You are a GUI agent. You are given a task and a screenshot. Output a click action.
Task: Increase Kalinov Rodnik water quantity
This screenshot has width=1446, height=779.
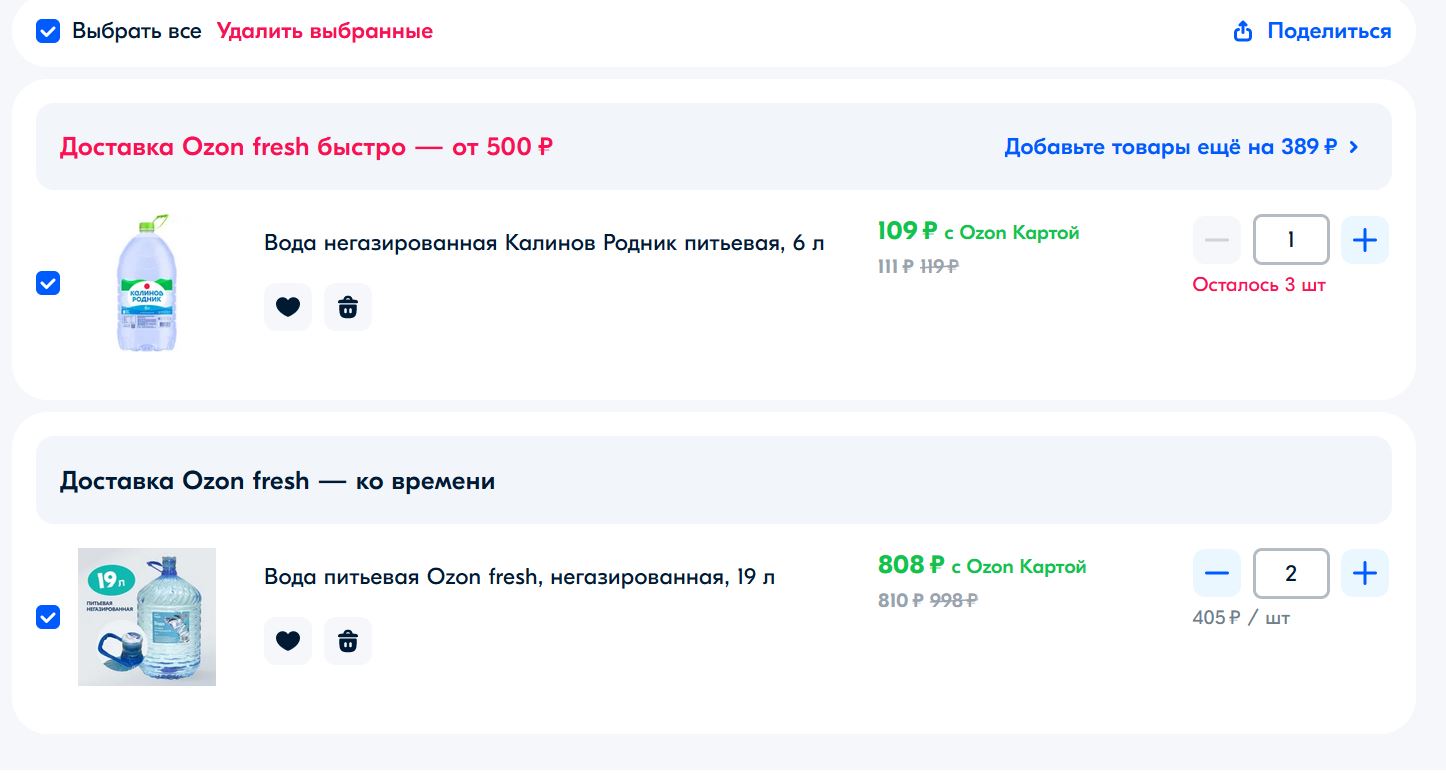click(1365, 240)
